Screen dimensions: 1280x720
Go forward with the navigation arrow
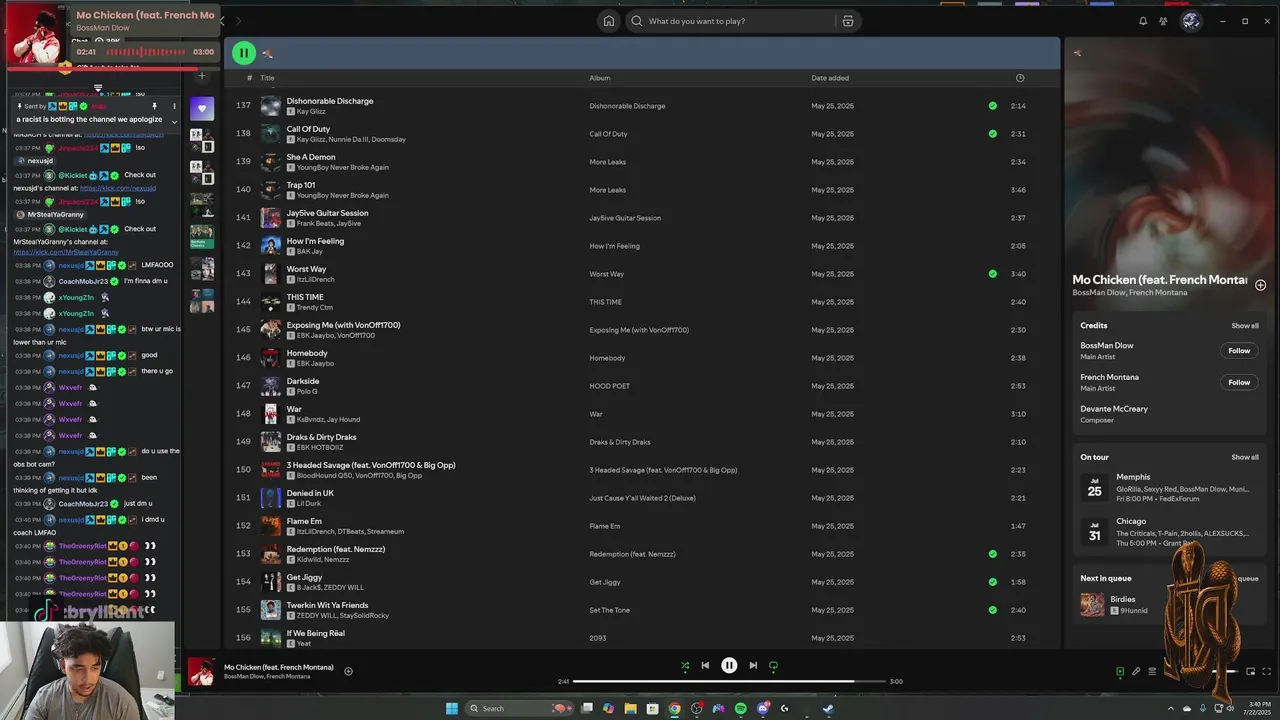pos(239,21)
